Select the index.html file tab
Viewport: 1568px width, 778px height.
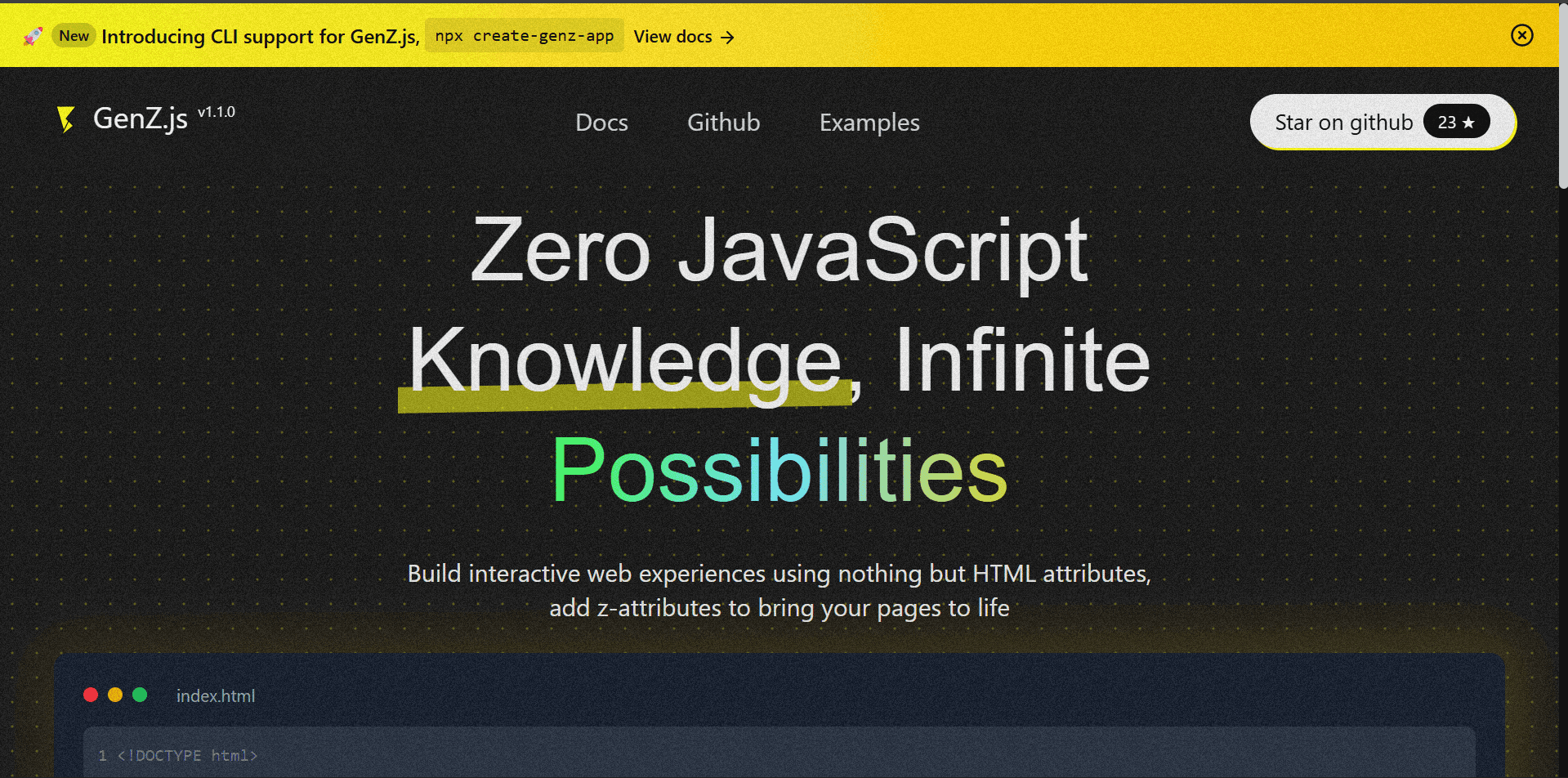click(216, 695)
